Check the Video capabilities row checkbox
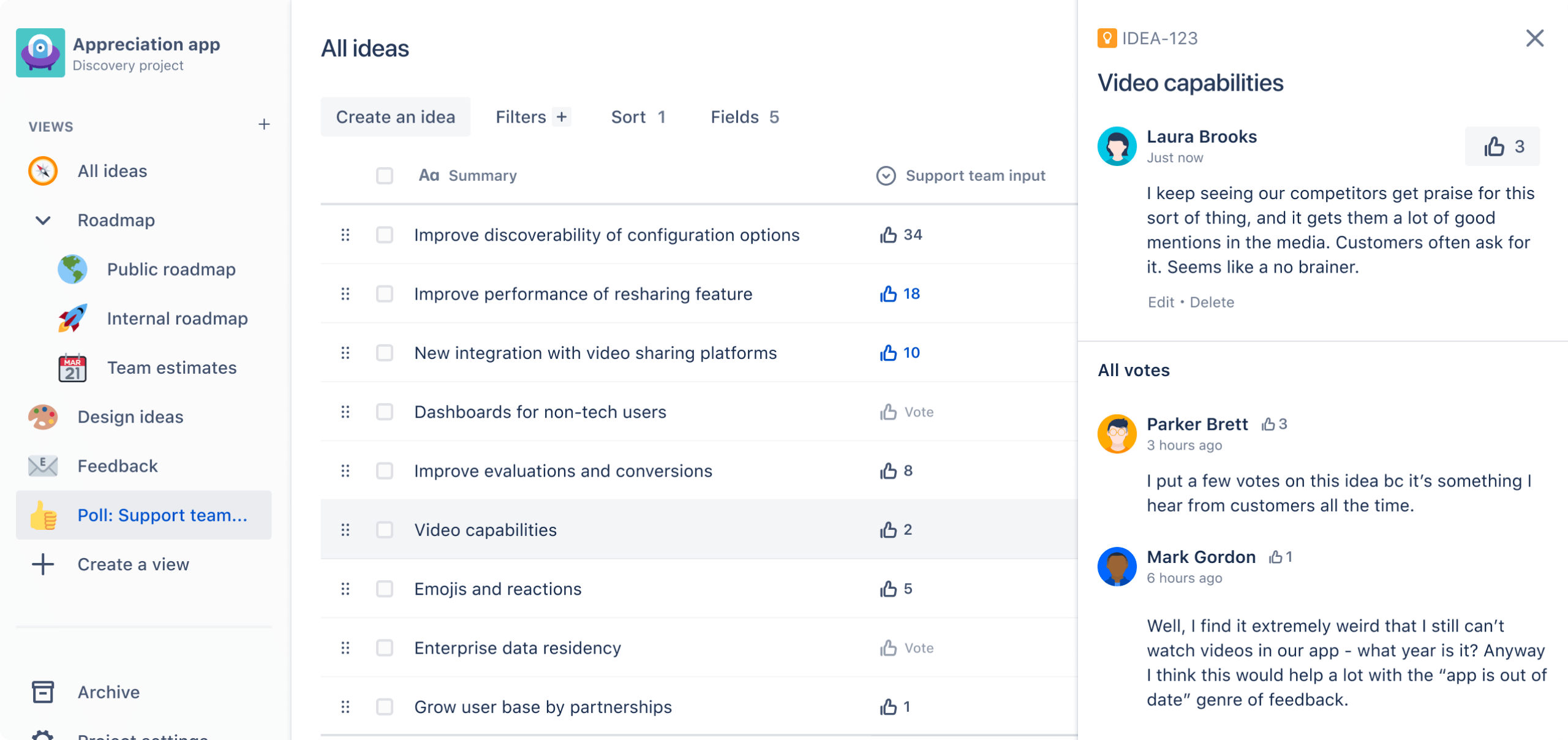This screenshot has height=740, width=1568. click(x=385, y=530)
